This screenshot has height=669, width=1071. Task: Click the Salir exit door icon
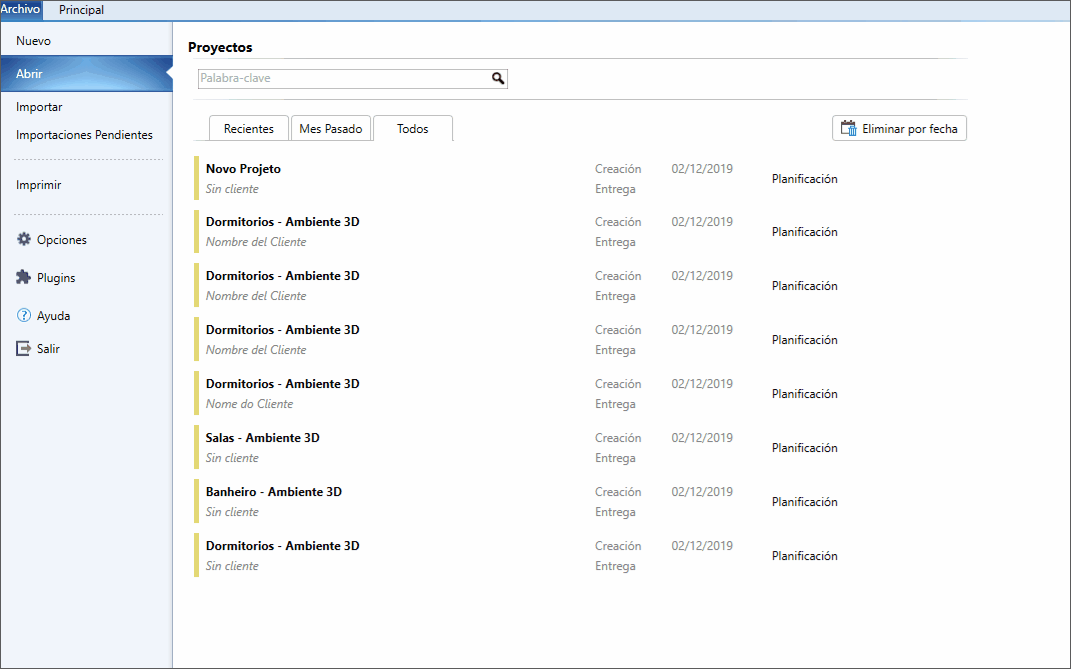point(24,349)
